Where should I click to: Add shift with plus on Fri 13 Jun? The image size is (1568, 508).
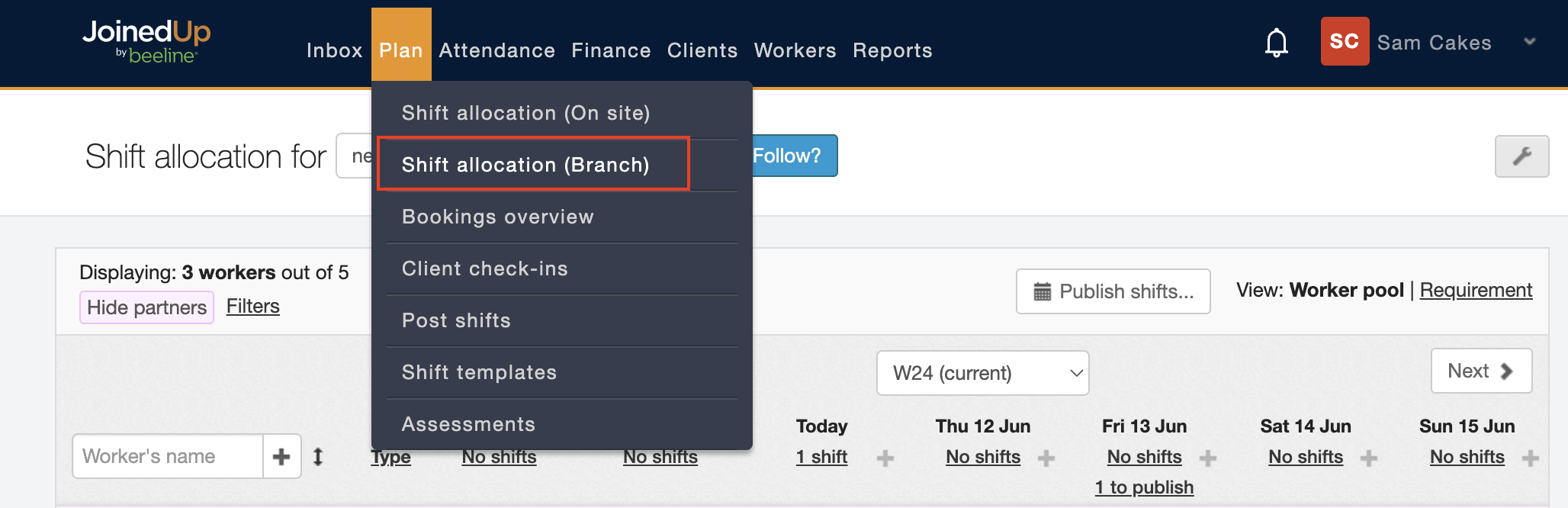coord(1208,458)
